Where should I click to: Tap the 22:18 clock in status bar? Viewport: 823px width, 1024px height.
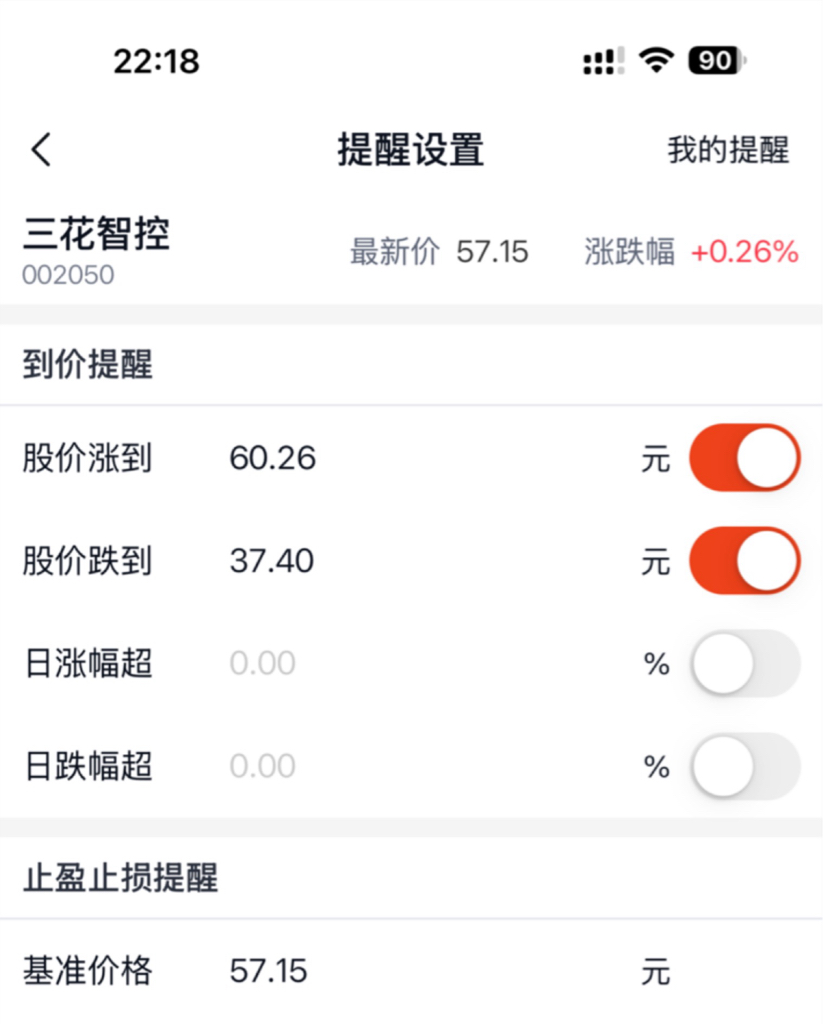point(156,62)
